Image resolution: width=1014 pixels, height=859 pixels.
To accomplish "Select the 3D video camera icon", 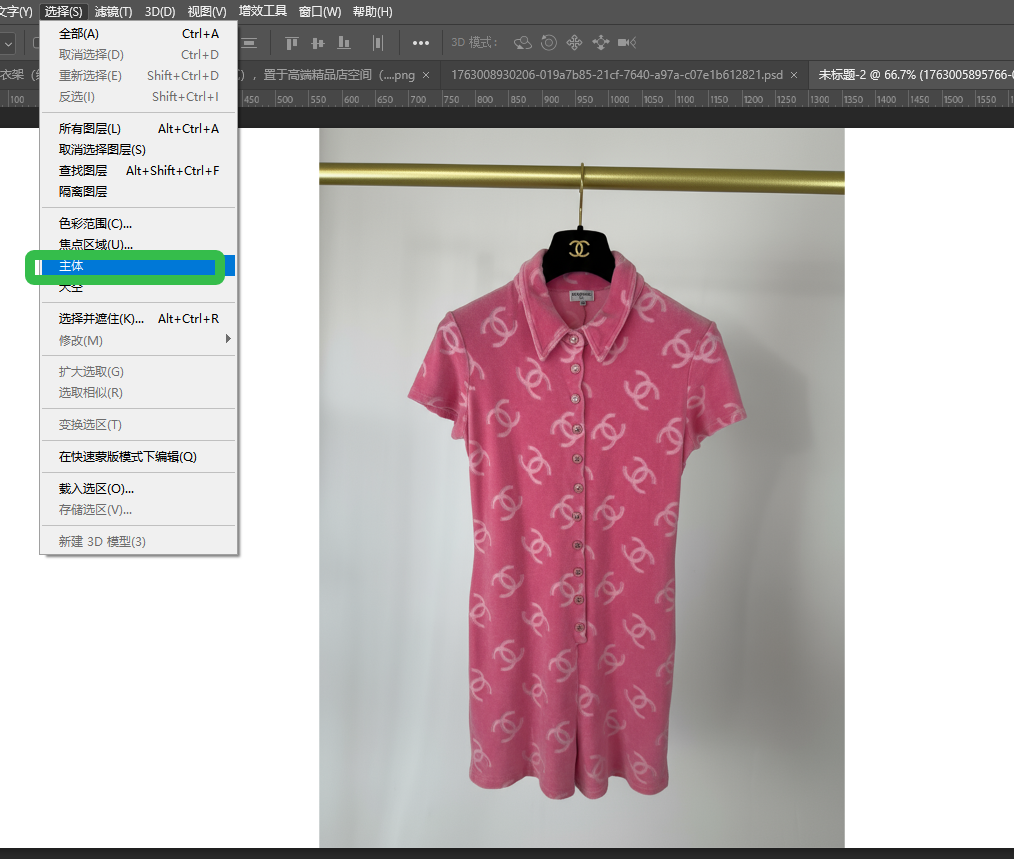I will (x=627, y=43).
